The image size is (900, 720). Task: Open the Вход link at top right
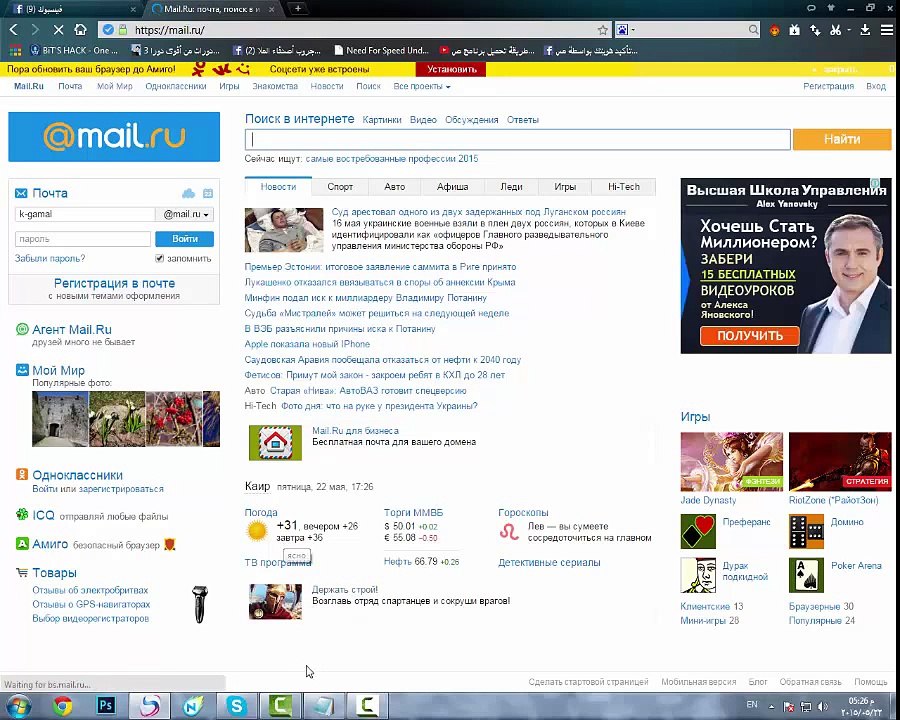[x=876, y=86]
